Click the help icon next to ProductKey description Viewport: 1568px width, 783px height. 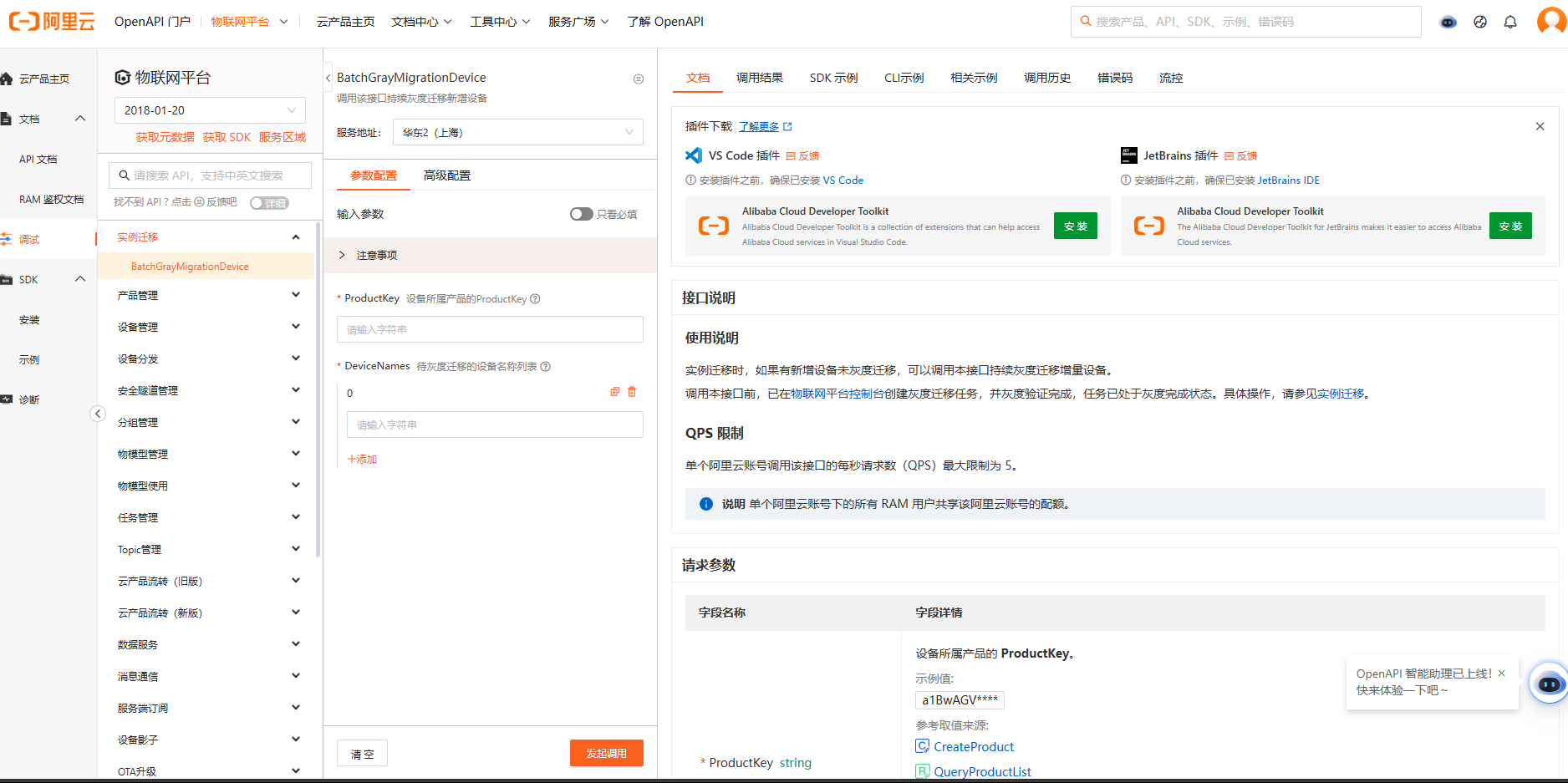pos(535,299)
